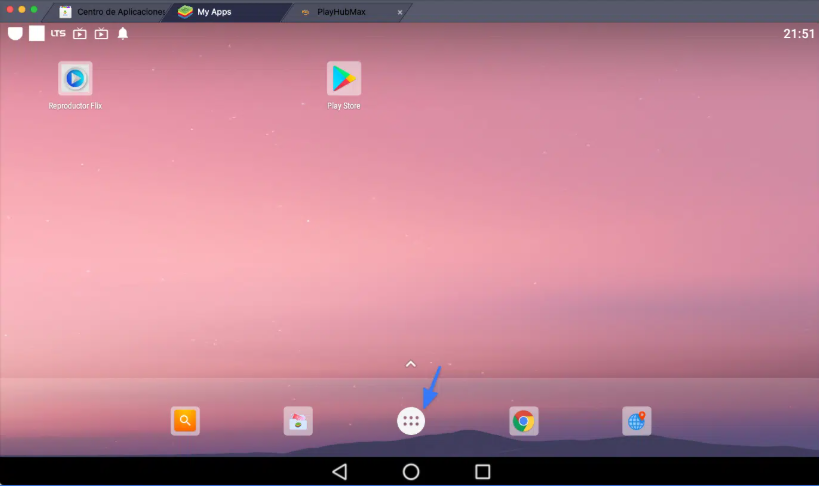
Task: Launch the Play Store app
Action: [x=343, y=79]
